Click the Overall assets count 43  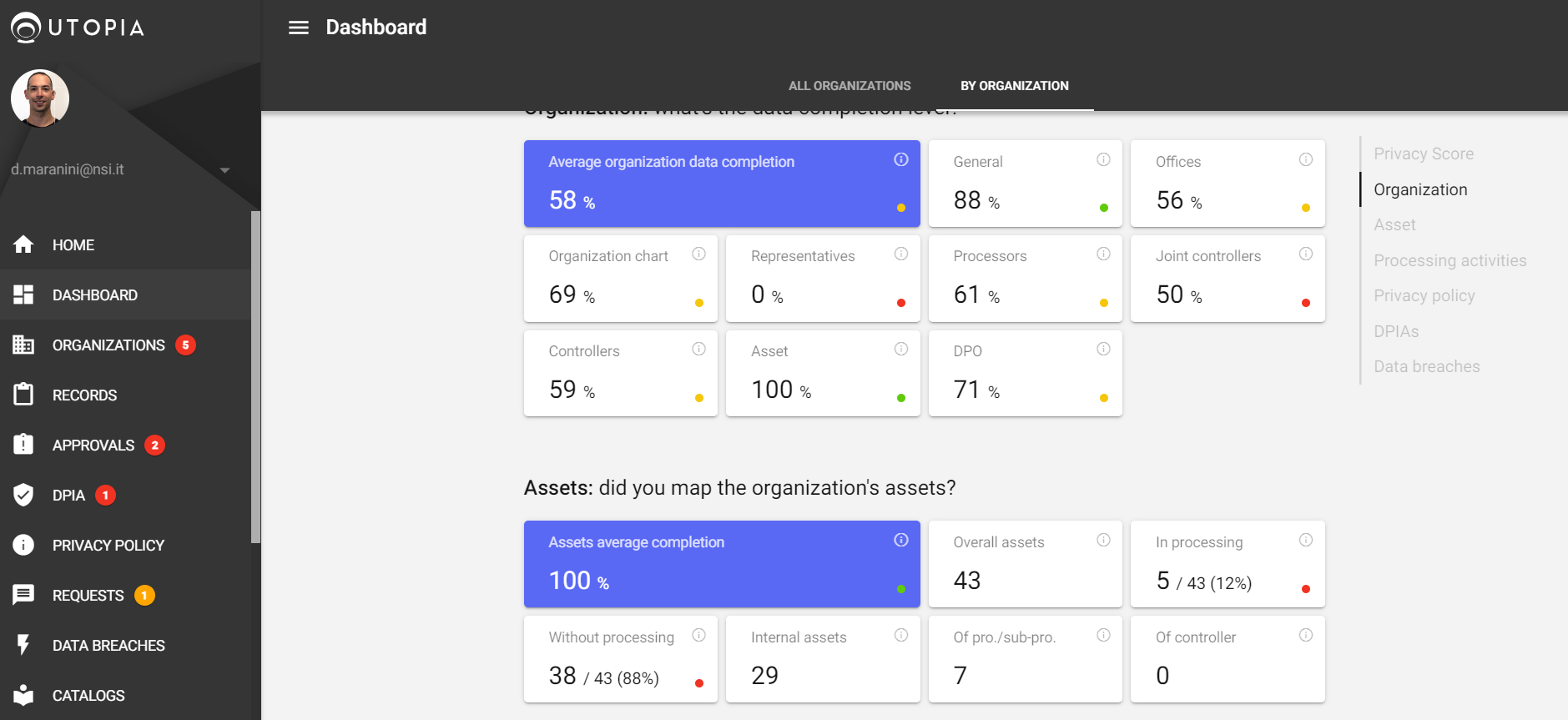(967, 581)
